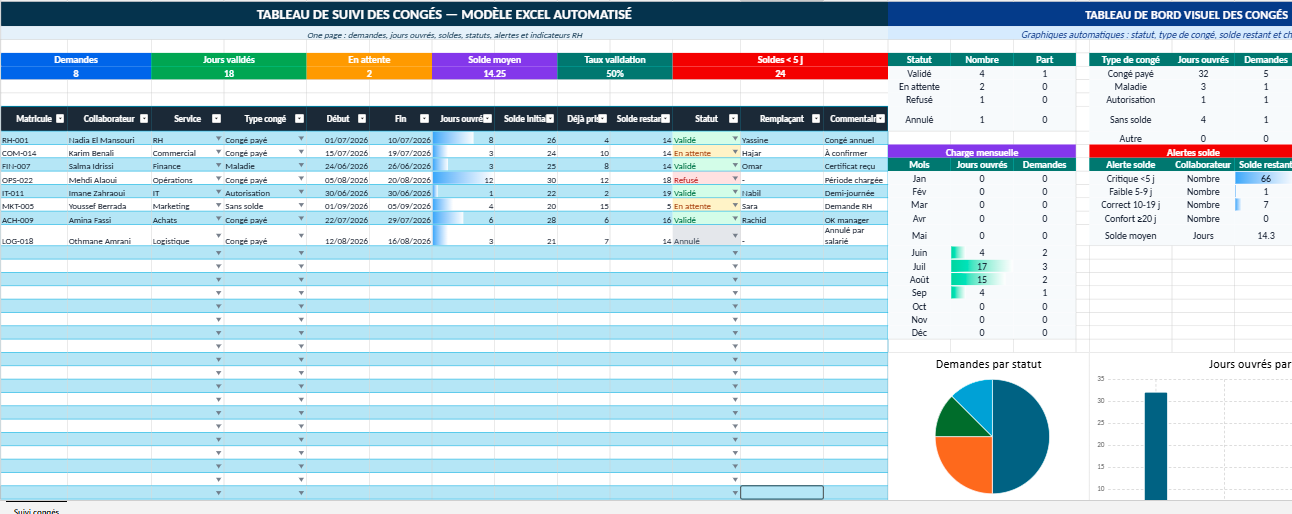Click the matricule cell MKT-005
The width and height of the screenshot is (1292, 514).
[x=34, y=205]
